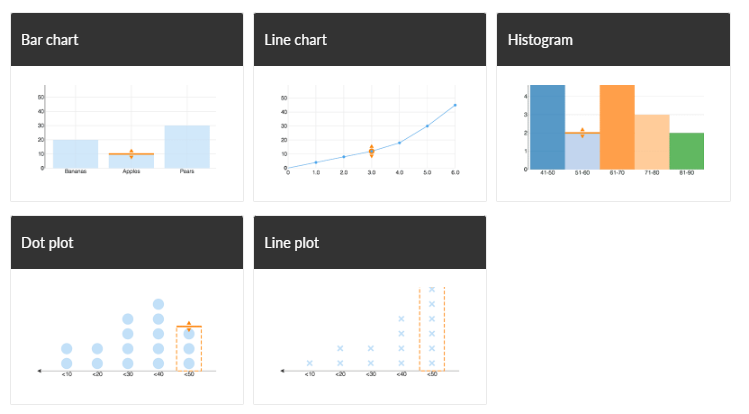Click the top dot in dot plot <40 column
Image resolution: width=749 pixels, height=414 pixels.
(x=159, y=304)
